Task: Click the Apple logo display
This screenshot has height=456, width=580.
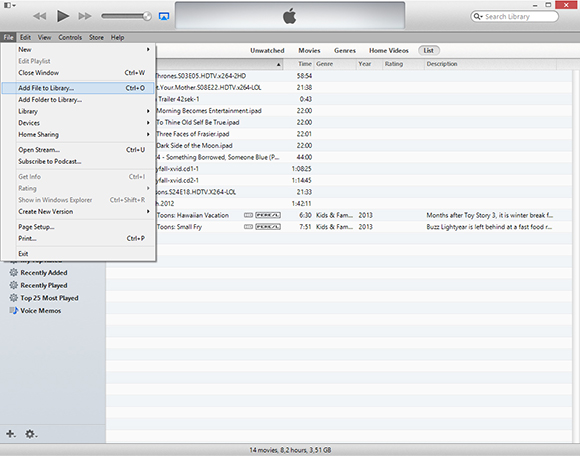Action: [x=290, y=16]
